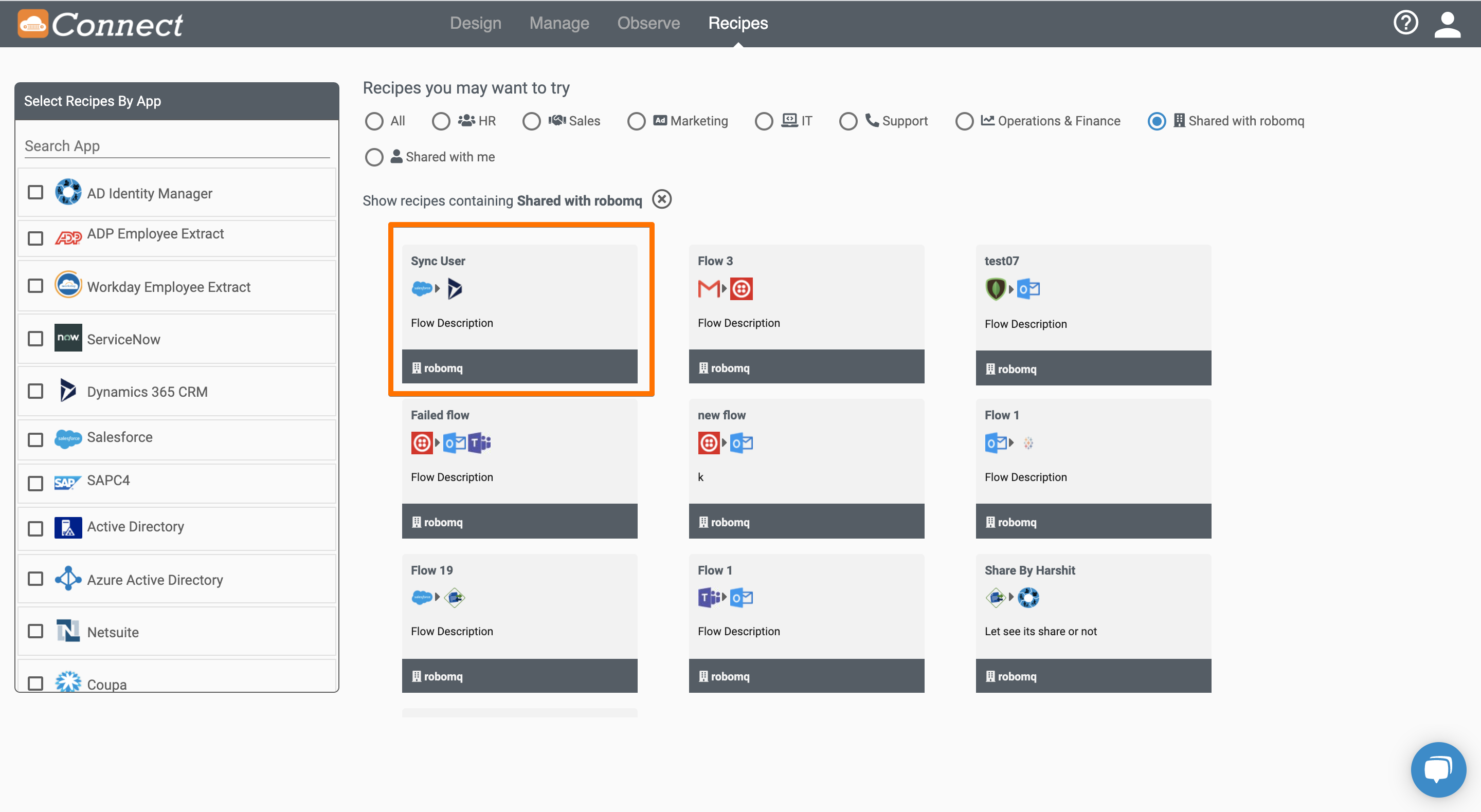Click the Twilio icon in Flow 3 card
The width and height of the screenshot is (1481, 812).
click(741, 288)
